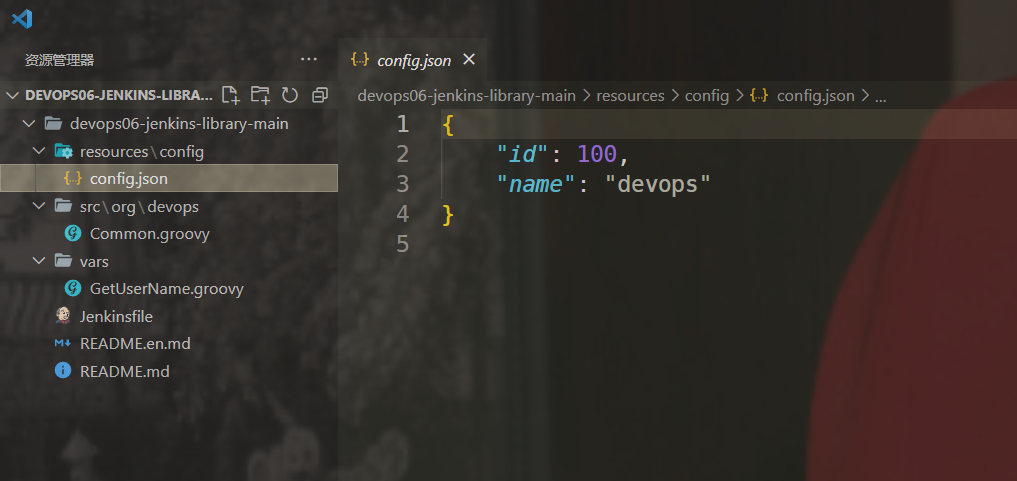Click the JSON braces icon beside config.json in tree

point(73,178)
